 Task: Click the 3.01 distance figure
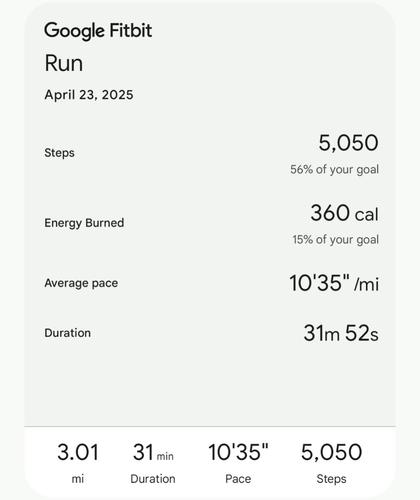click(78, 452)
